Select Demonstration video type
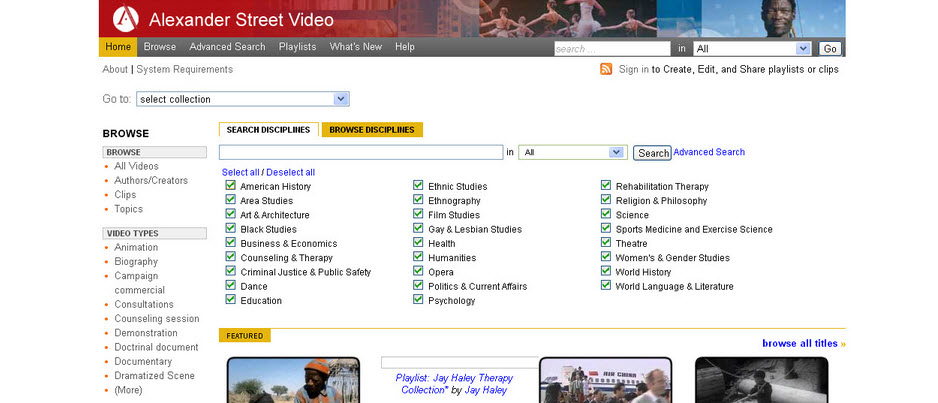This screenshot has width=938, height=403. tap(146, 333)
